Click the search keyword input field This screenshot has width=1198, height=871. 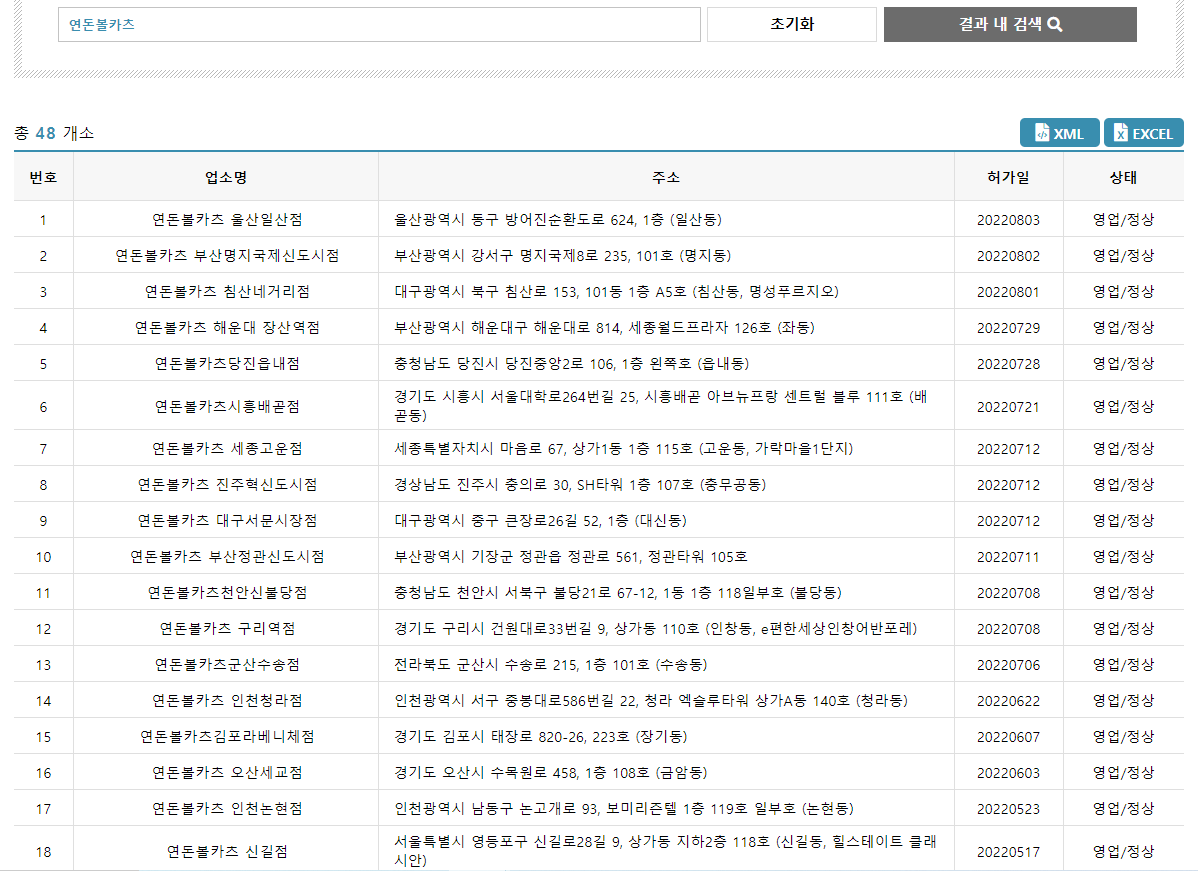tap(379, 24)
